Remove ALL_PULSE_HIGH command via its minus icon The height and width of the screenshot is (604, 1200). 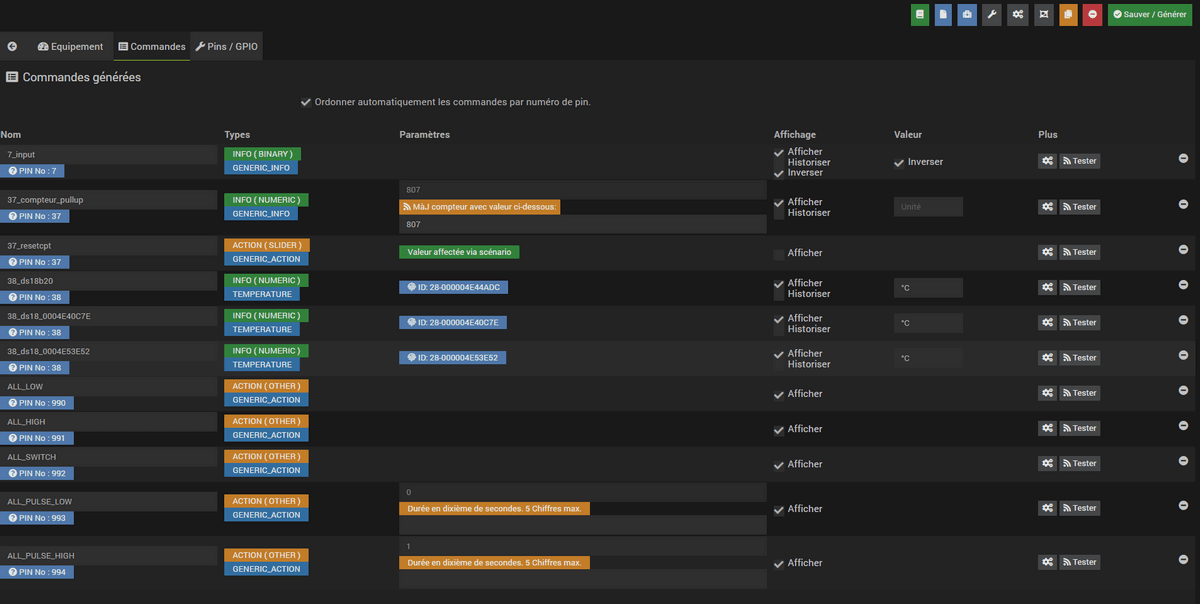(x=1183, y=560)
